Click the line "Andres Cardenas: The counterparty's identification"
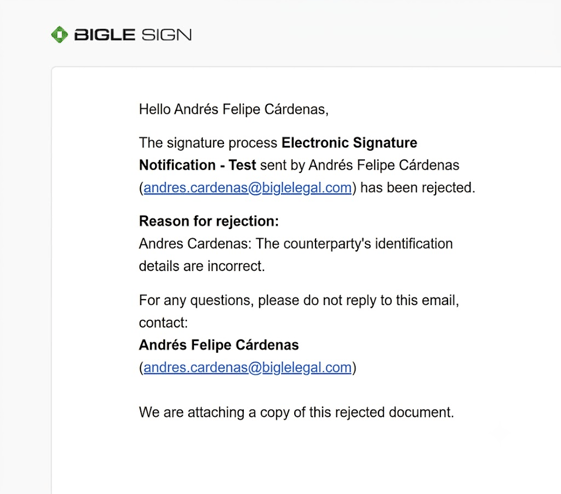Viewport: 561px width, 494px height. click(x=296, y=244)
